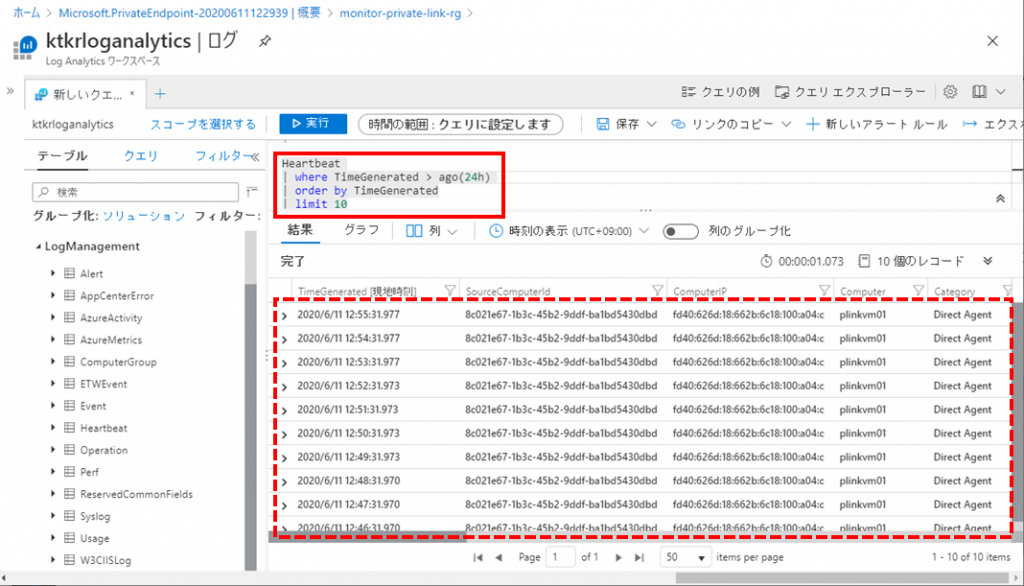
Task: Select the W3CIISLog table entry
Action: (106, 560)
